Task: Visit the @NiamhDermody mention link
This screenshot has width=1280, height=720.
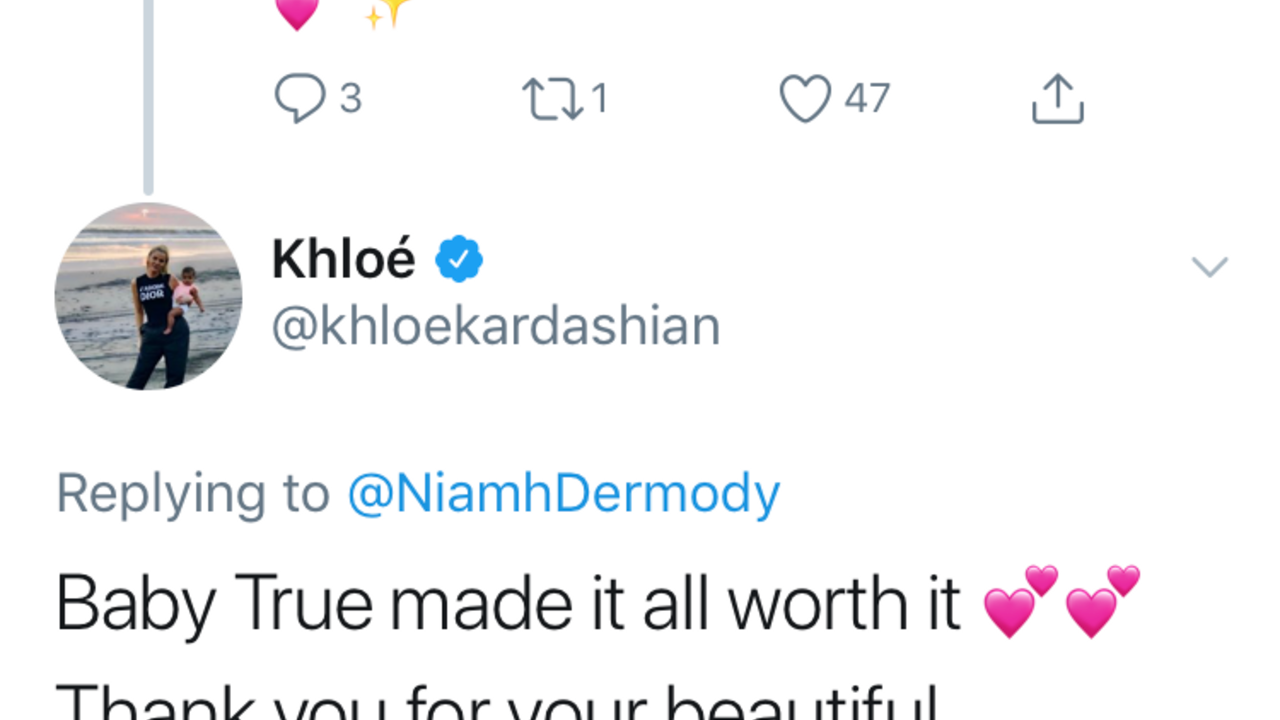Action: 563,494
